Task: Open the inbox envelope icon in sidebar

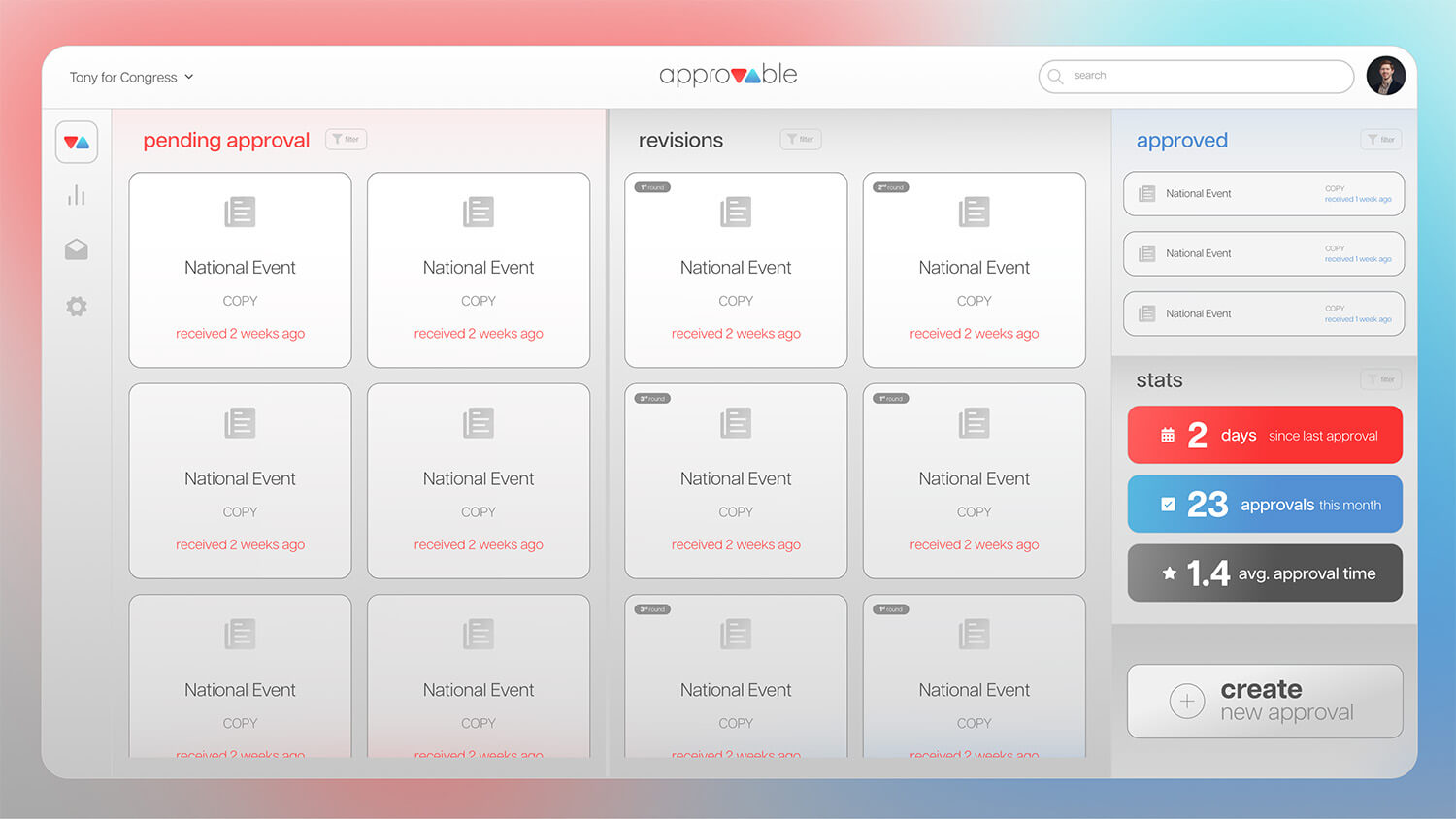Action: tap(77, 250)
